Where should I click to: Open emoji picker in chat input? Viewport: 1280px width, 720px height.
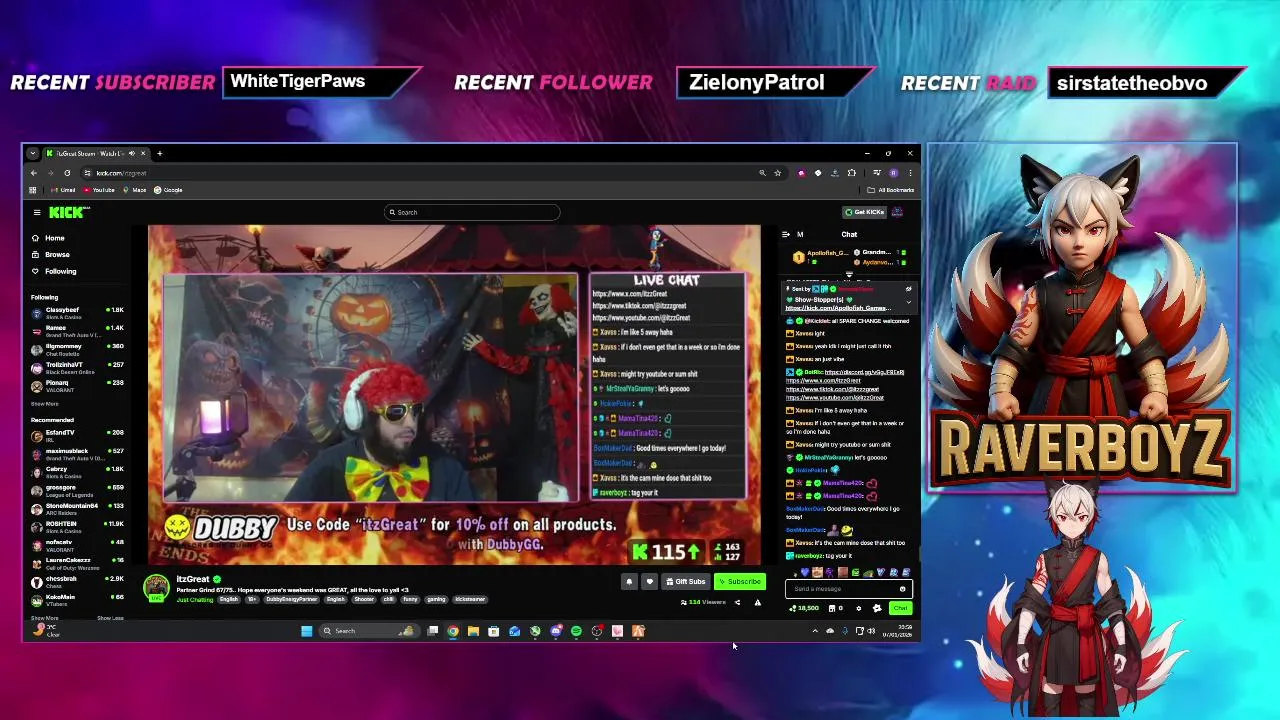902,589
